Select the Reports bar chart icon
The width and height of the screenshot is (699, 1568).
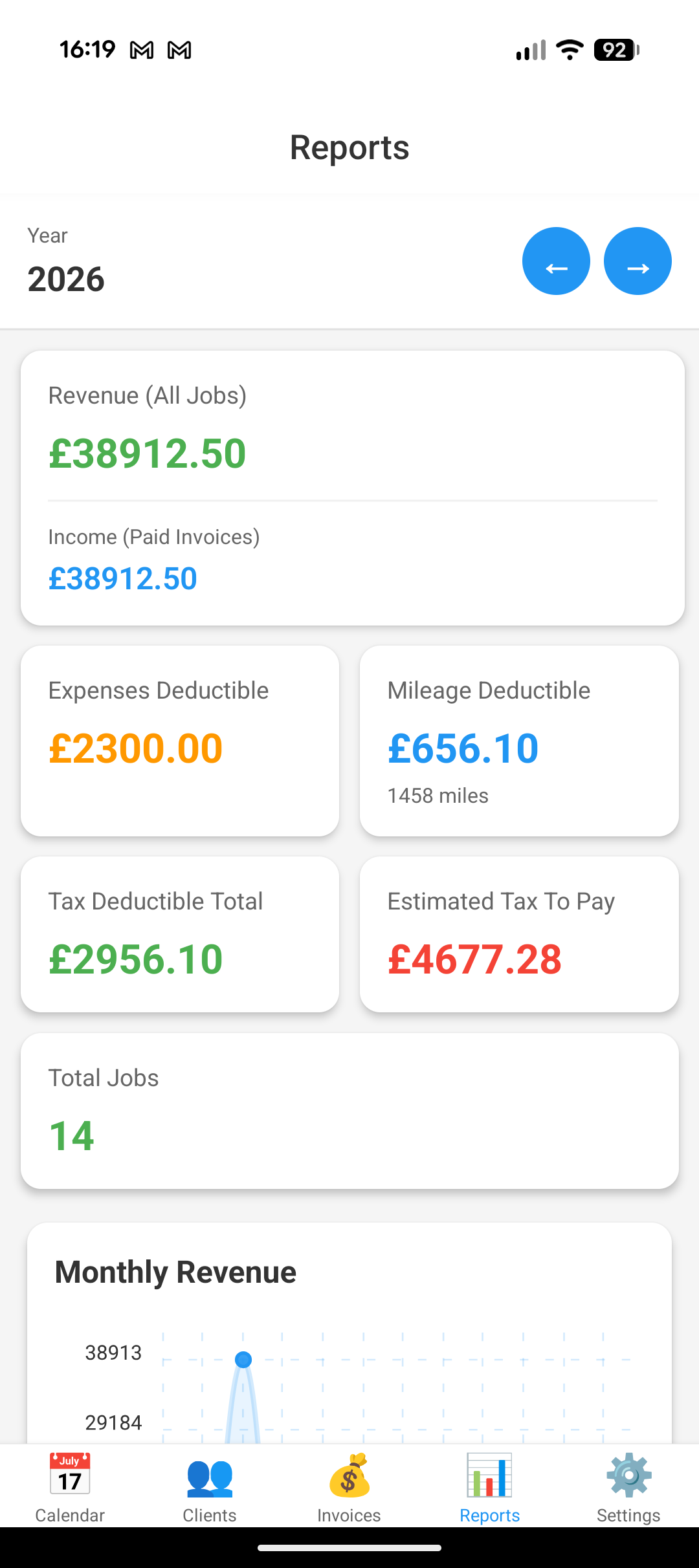489,1477
